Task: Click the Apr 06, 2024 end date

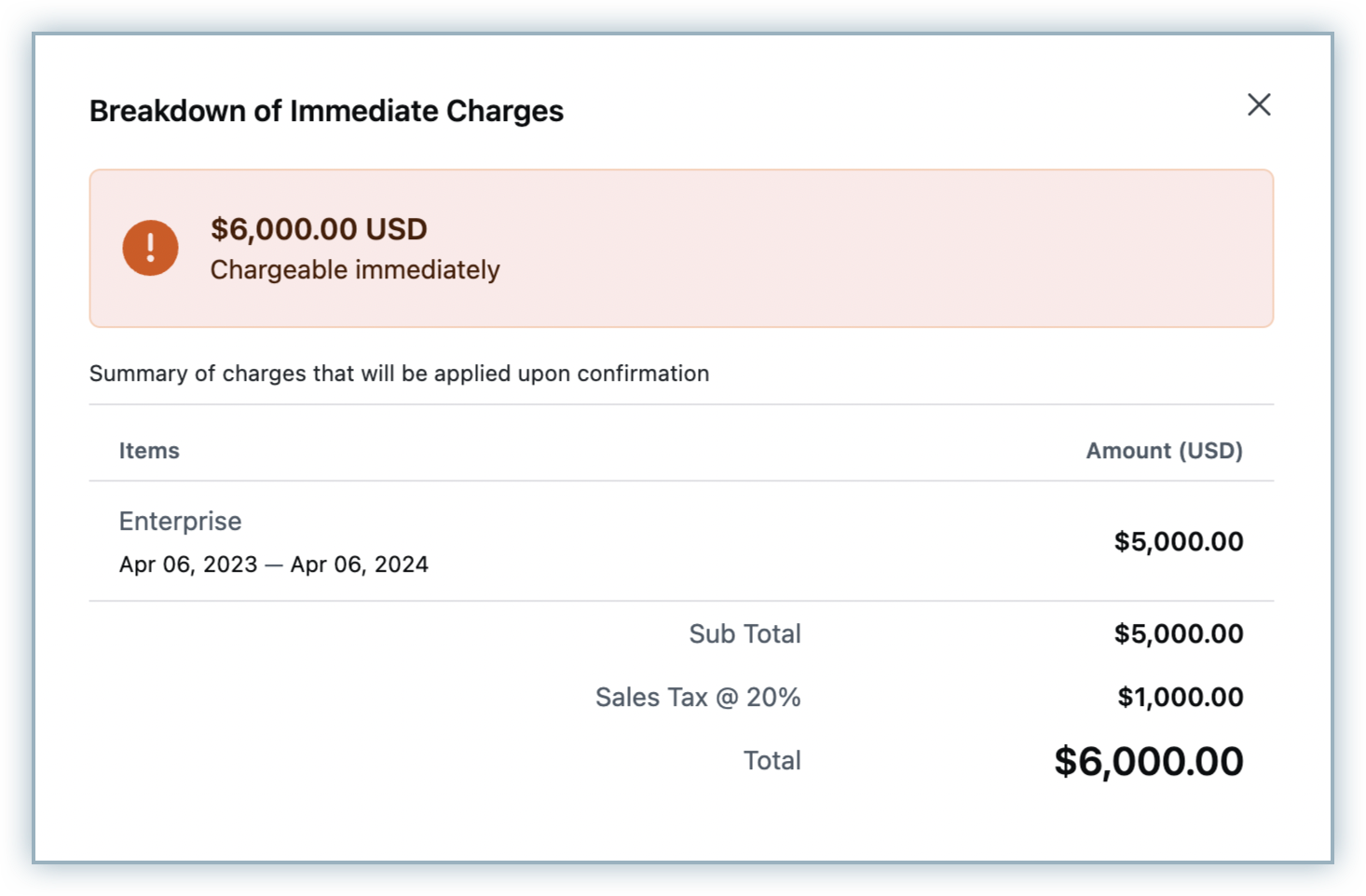Action: [x=360, y=564]
